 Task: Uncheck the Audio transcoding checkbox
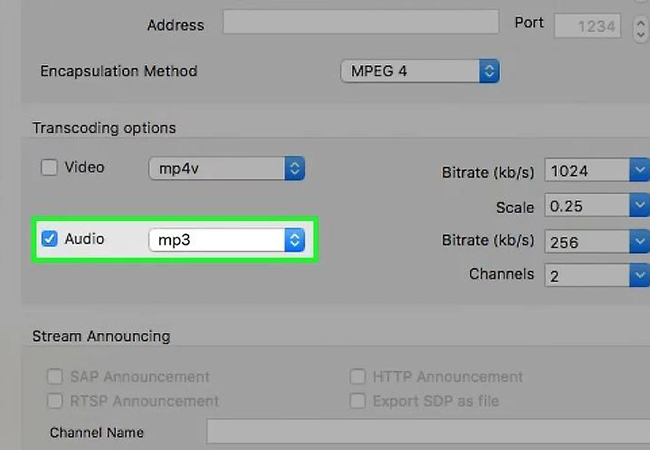click(49, 239)
